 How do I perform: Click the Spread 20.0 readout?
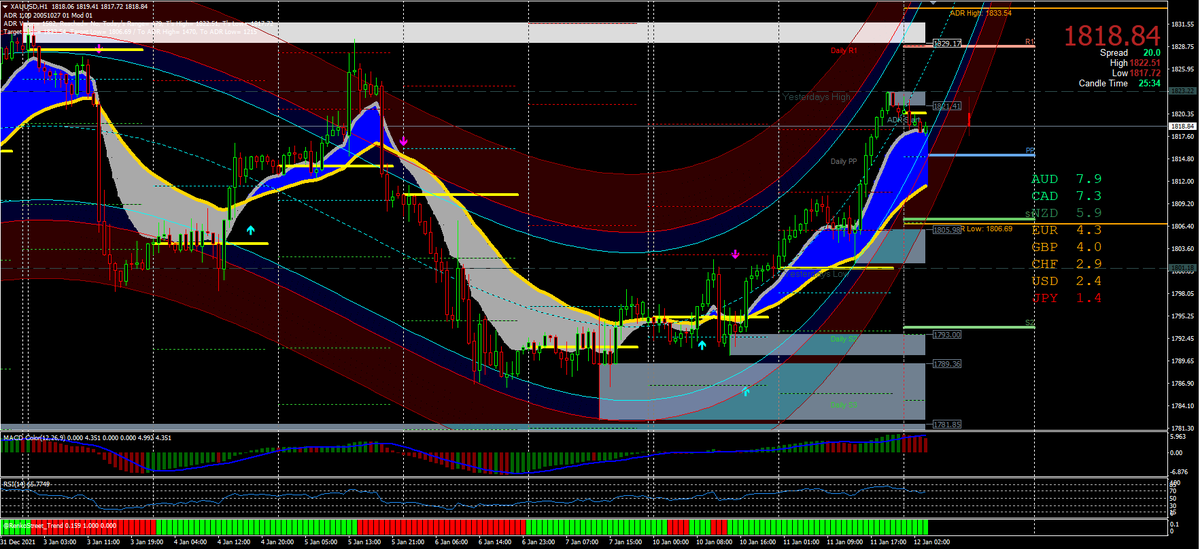1128,53
